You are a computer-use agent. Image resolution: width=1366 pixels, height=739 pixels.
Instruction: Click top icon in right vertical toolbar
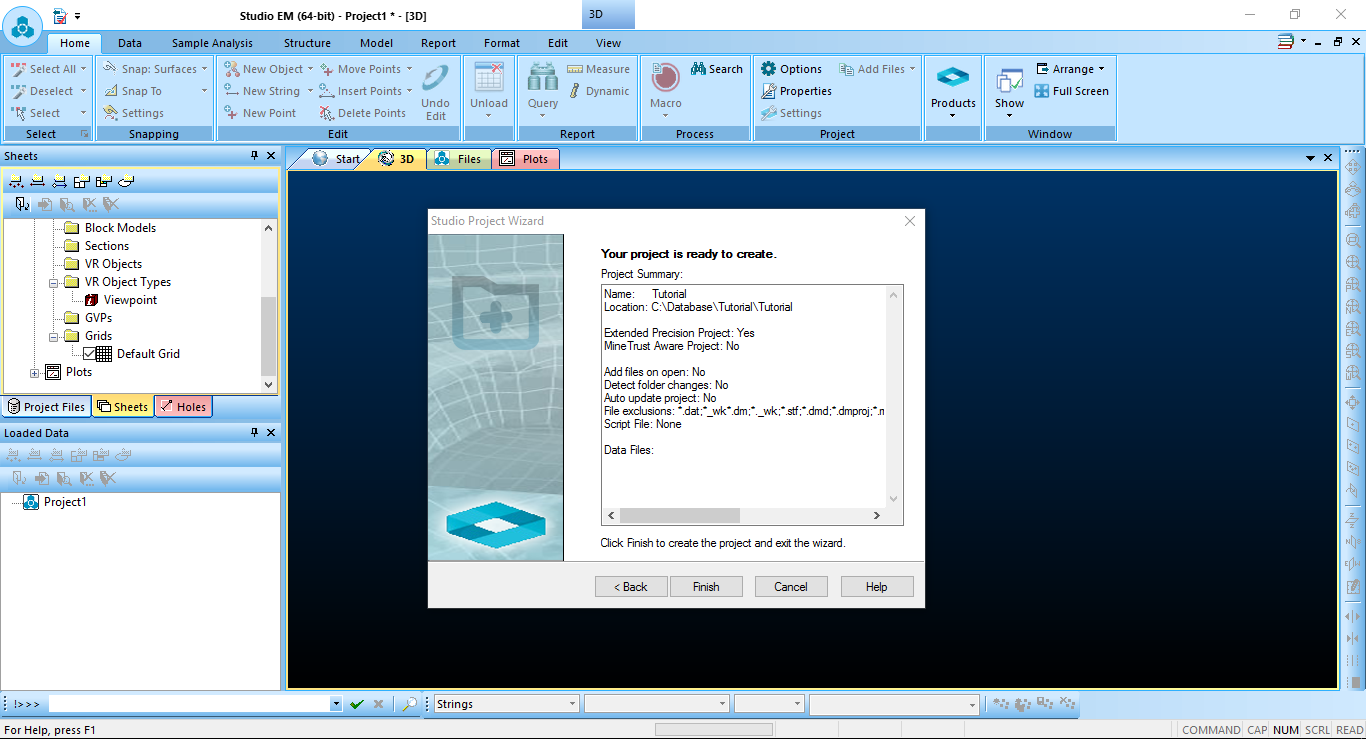[x=1353, y=167]
